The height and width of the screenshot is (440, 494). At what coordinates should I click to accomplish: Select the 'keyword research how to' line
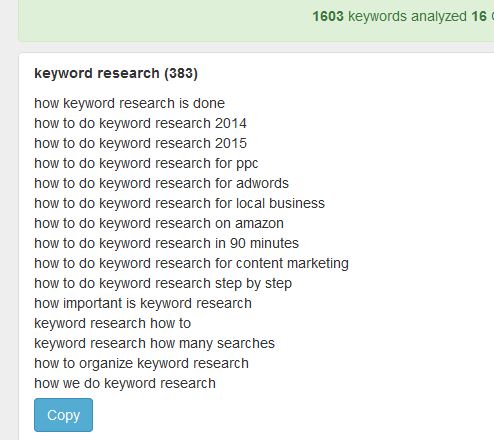[113, 323]
